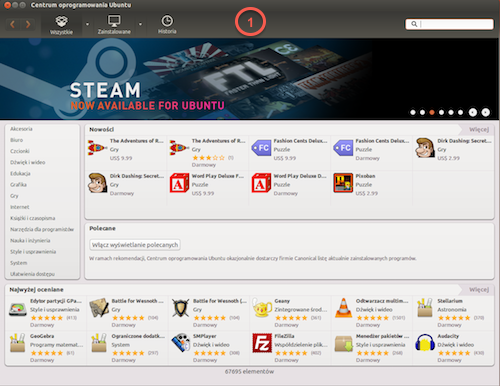This screenshot has height=386, width=500.
Task: Open the Geany teapot icon
Action: coord(262,308)
